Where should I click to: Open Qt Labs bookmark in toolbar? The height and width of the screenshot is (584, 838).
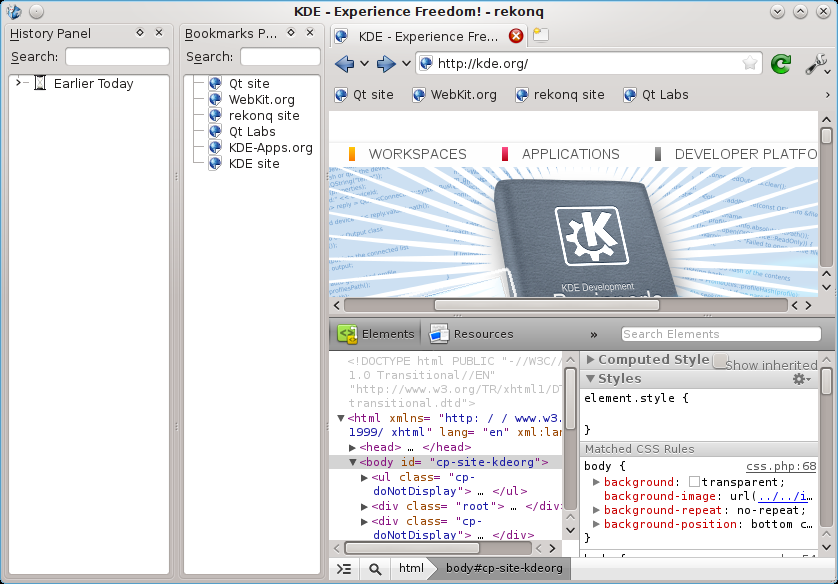656,95
